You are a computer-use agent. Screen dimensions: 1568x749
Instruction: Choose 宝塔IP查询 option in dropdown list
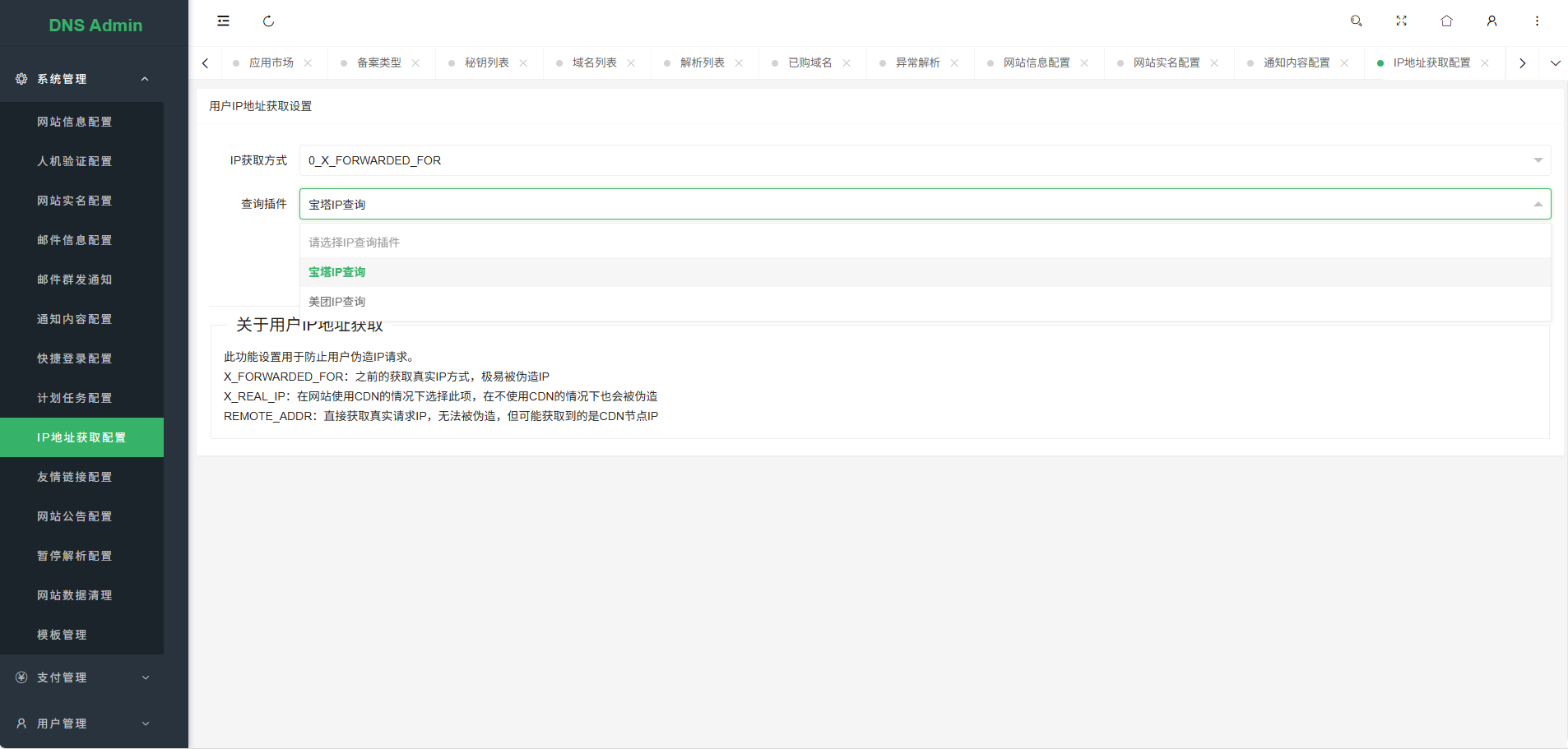click(337, 272)
